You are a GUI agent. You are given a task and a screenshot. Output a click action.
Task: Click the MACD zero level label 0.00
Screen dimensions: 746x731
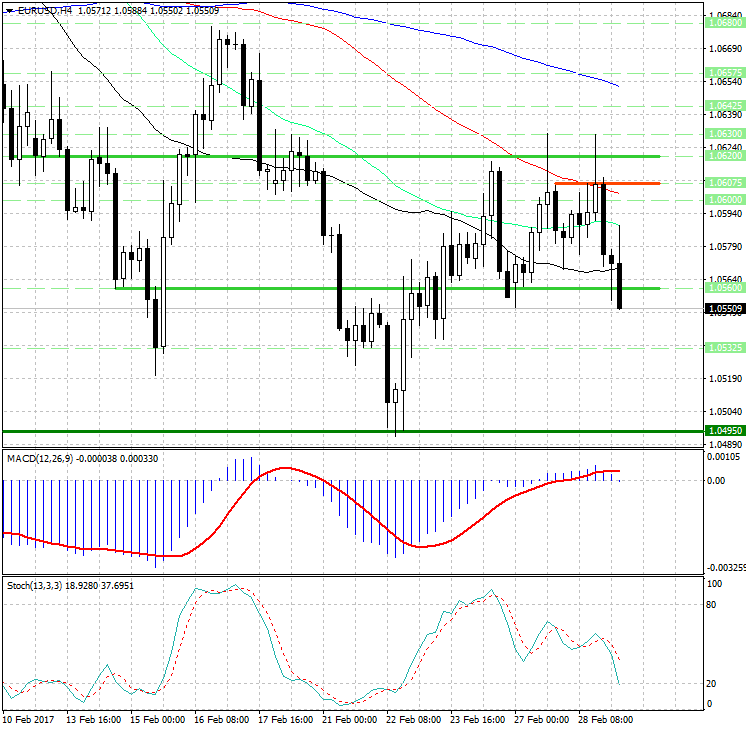click(x=716, y=481)
